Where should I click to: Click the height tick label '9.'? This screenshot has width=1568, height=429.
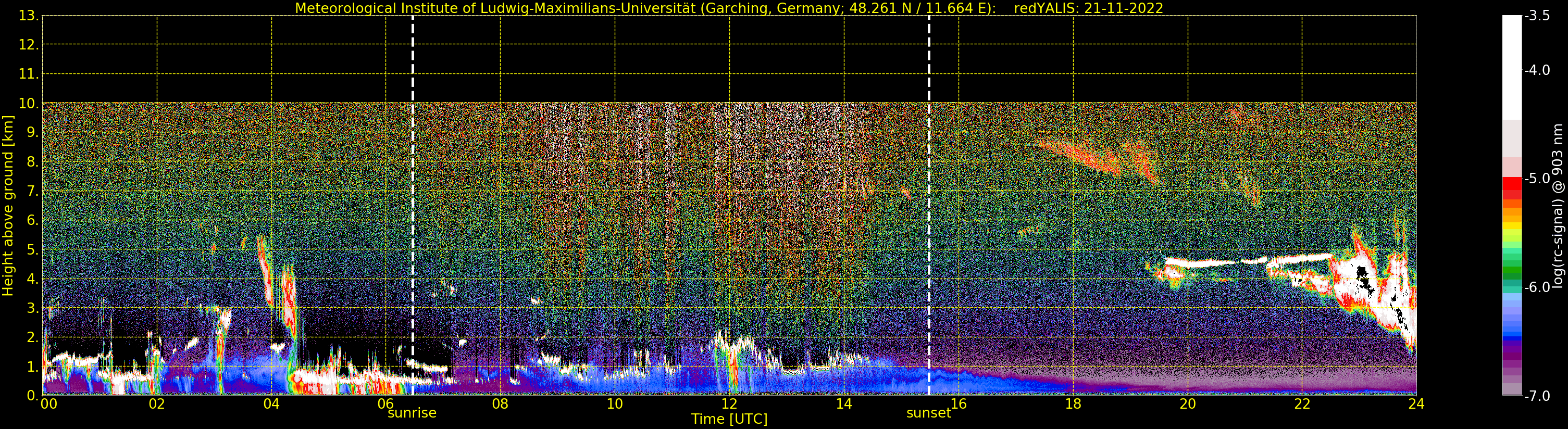(33, 133)
